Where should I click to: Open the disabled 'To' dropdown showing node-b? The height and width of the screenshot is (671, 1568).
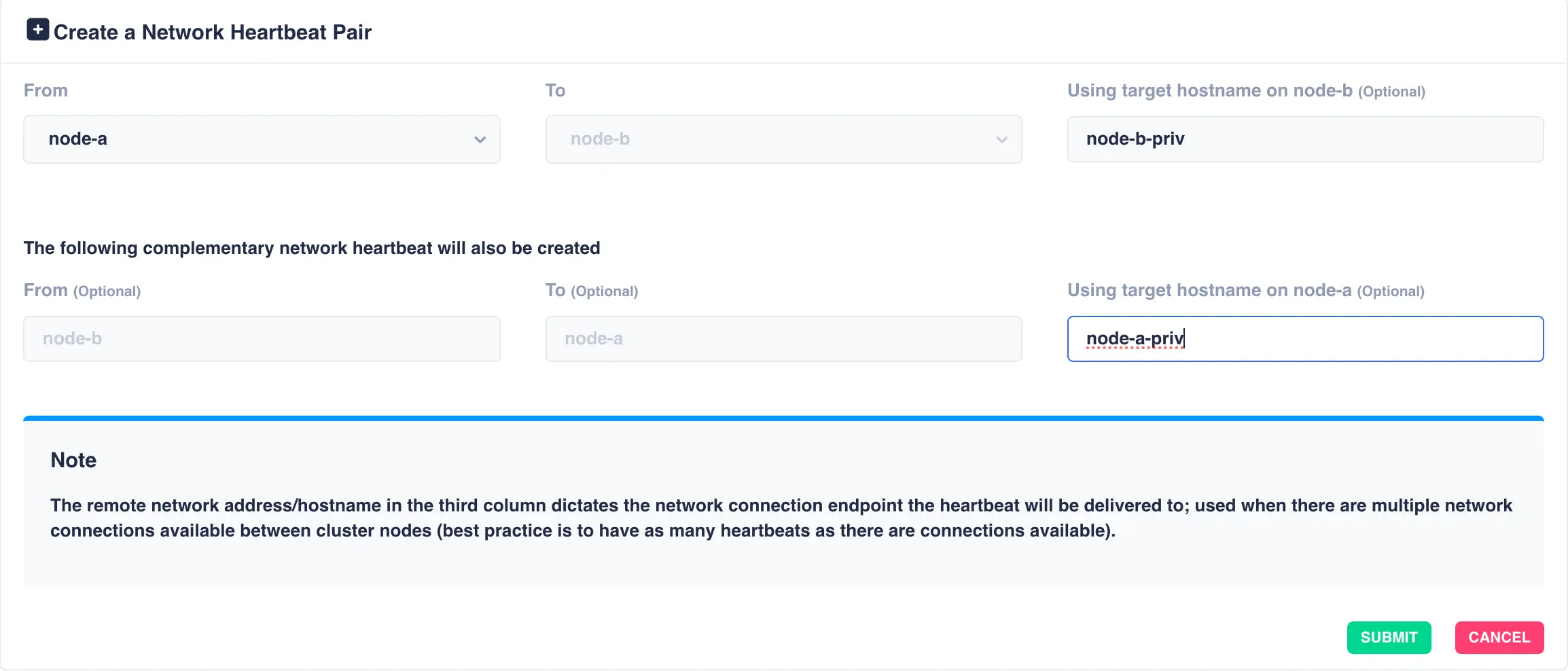[x=783, y=139]
